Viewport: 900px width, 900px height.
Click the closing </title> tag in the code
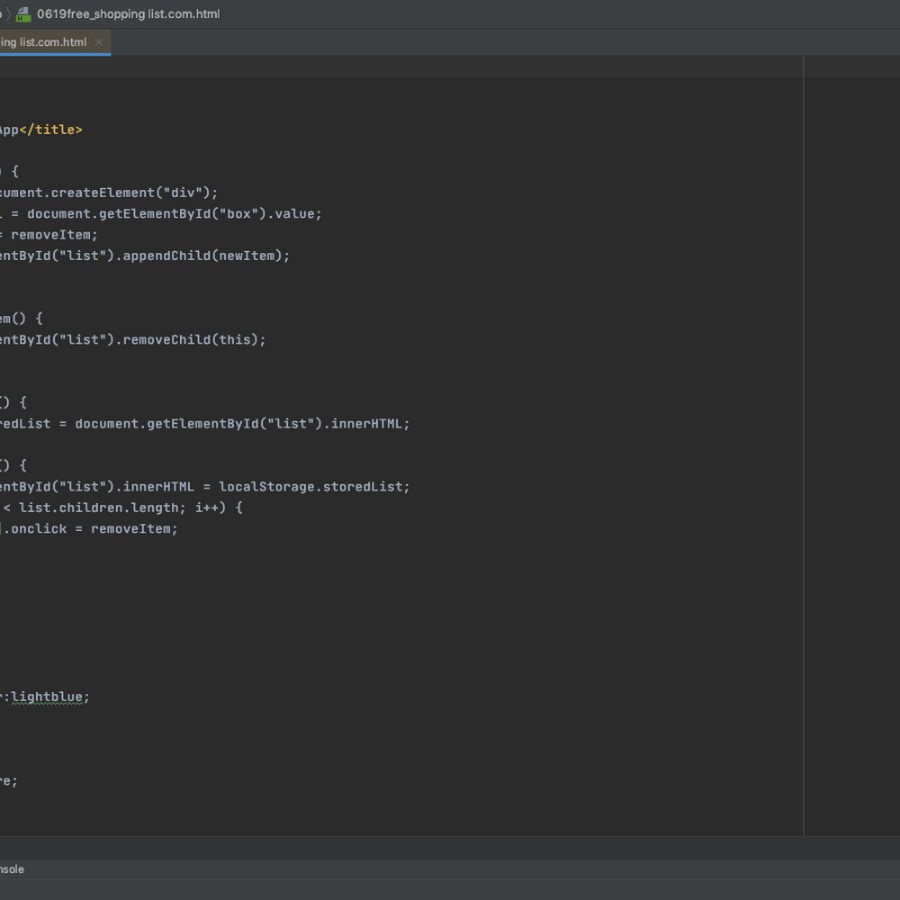[x=51, y=130]
